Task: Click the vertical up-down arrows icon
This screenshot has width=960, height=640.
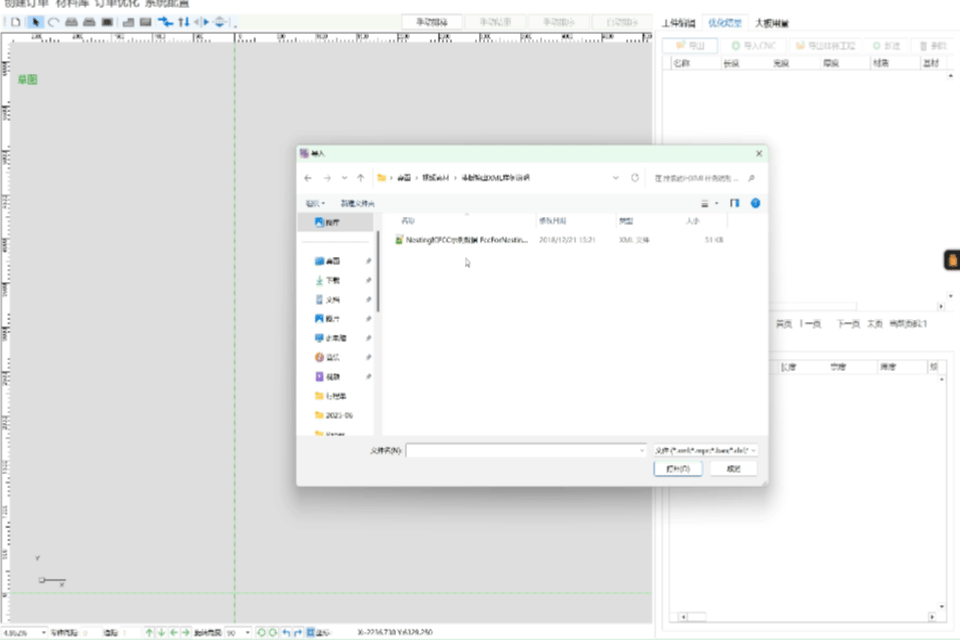Action: [183, 22]
